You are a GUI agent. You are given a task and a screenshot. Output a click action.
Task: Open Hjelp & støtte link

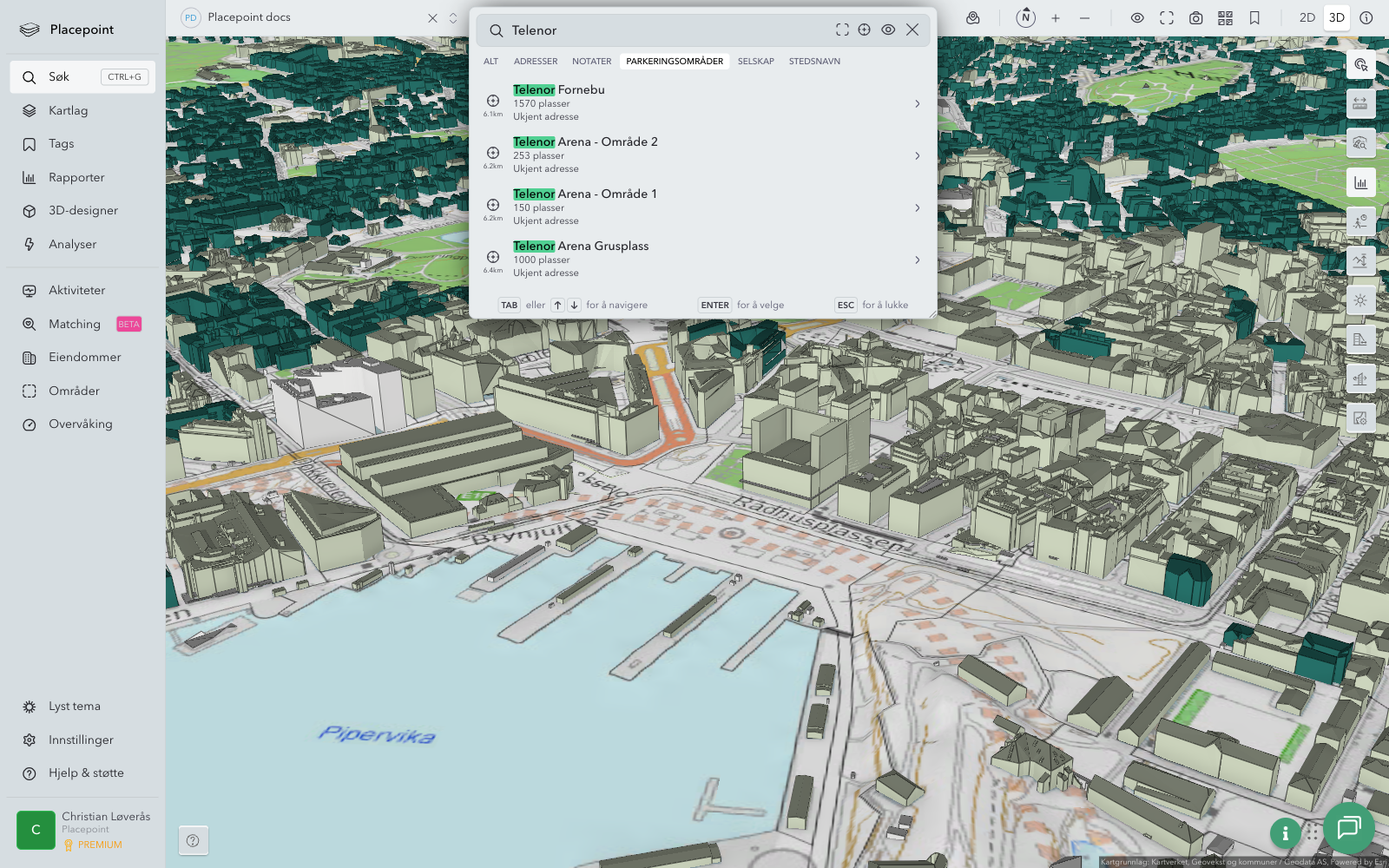(86, 773)
